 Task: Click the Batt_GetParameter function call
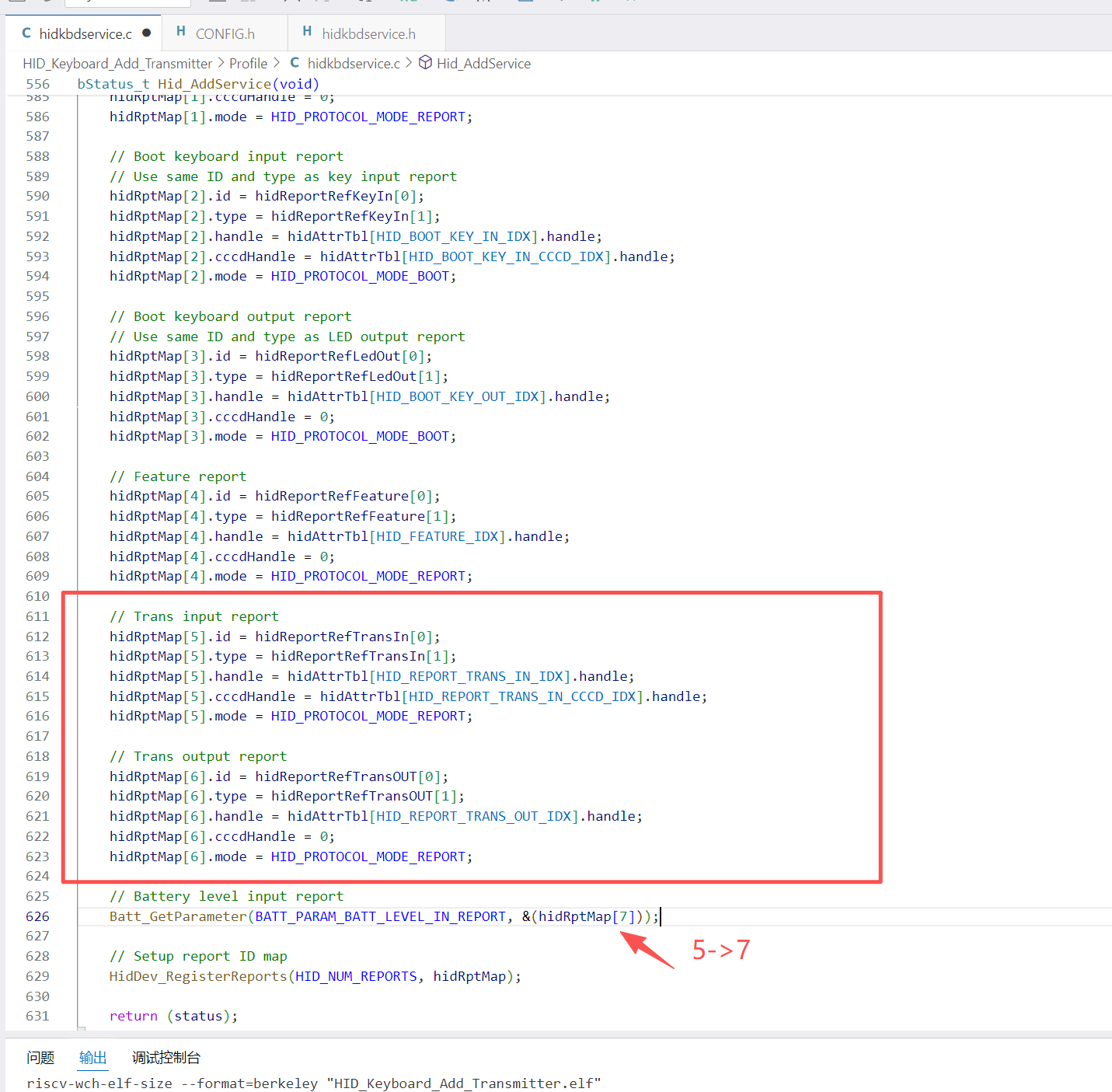pyautogui.click(x=178, y=916)
